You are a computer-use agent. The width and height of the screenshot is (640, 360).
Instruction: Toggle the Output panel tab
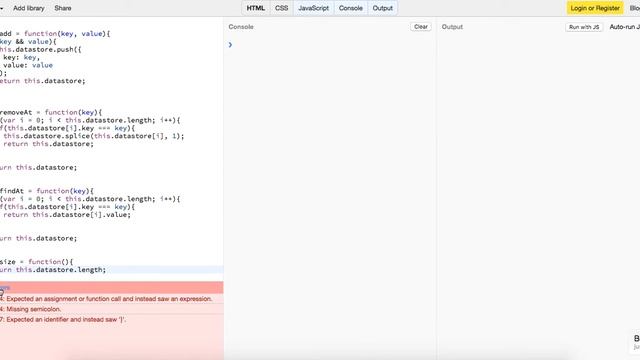coord(382,8)
